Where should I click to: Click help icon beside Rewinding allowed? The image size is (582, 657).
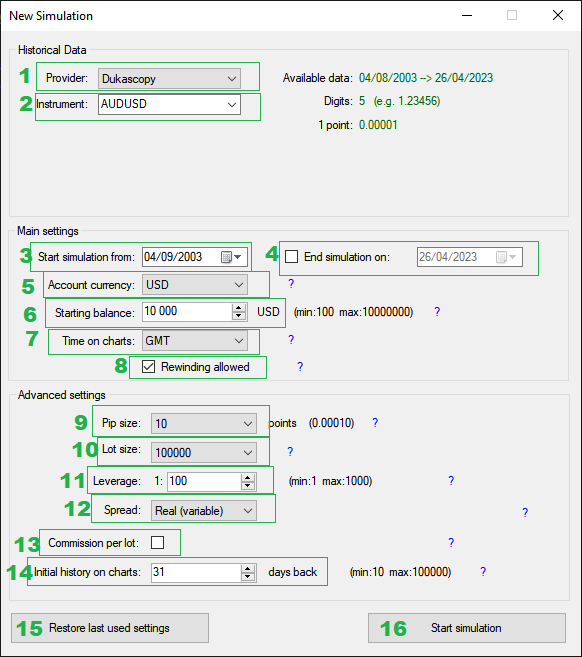point(300,367)
